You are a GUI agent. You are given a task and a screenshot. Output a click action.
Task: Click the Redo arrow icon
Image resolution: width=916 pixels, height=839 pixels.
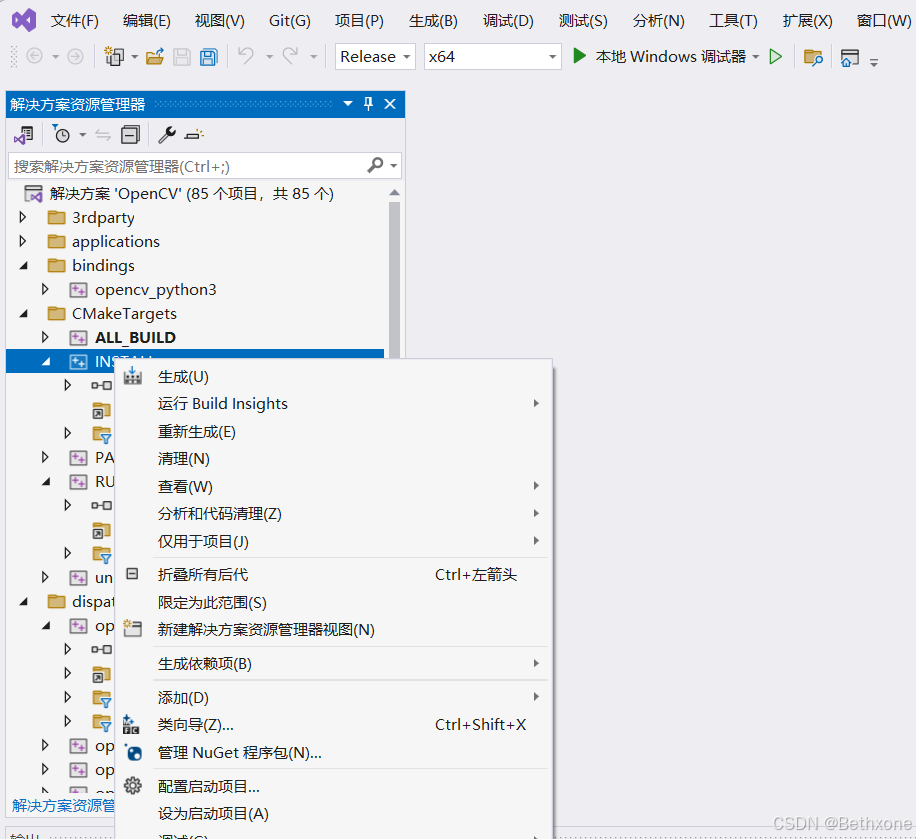[x=290, y=56]
